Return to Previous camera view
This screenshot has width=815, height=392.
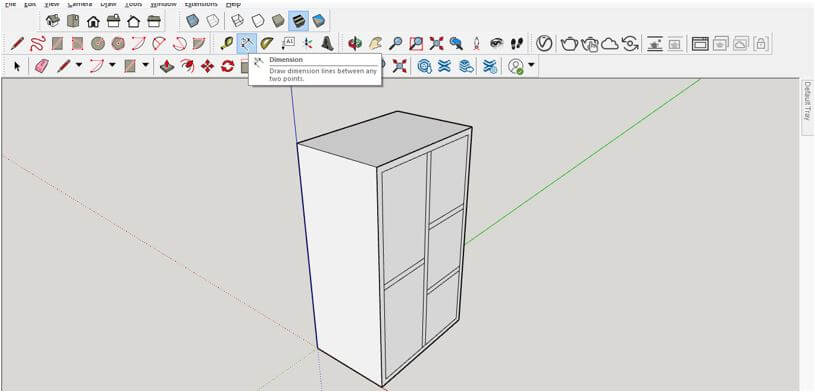[456, 44]
